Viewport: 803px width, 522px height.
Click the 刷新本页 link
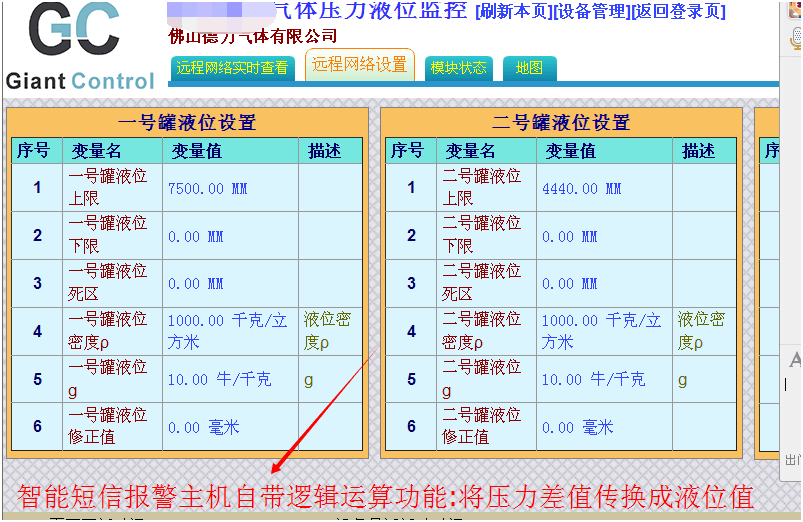511,12
